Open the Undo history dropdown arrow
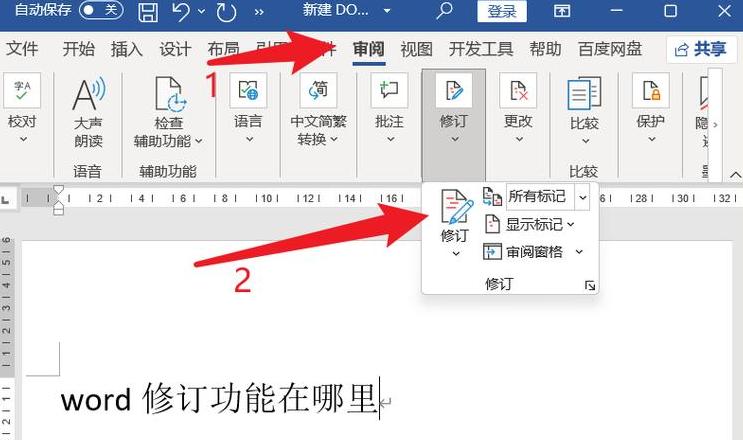The height and width of the screenshot is (440, 743). tap(202, 11)
